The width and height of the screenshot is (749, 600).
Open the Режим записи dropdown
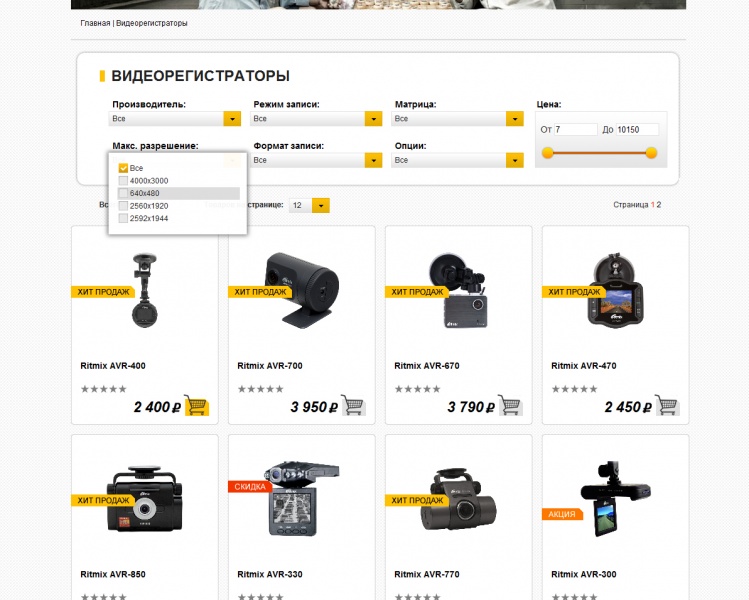click(316, 118)
